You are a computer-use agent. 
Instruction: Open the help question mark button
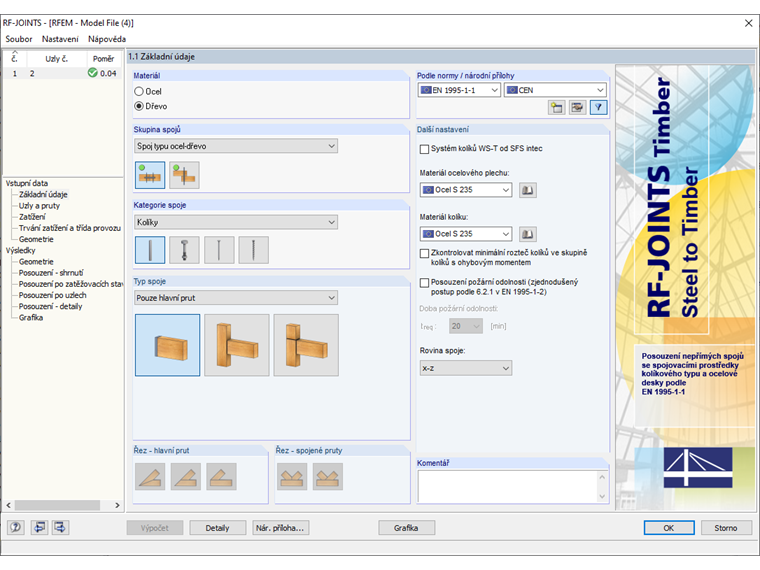point(16,527)
